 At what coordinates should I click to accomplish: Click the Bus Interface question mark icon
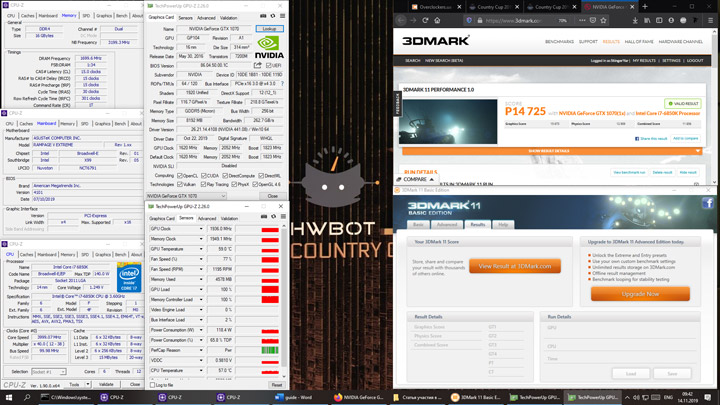click(x=282, y=84)
